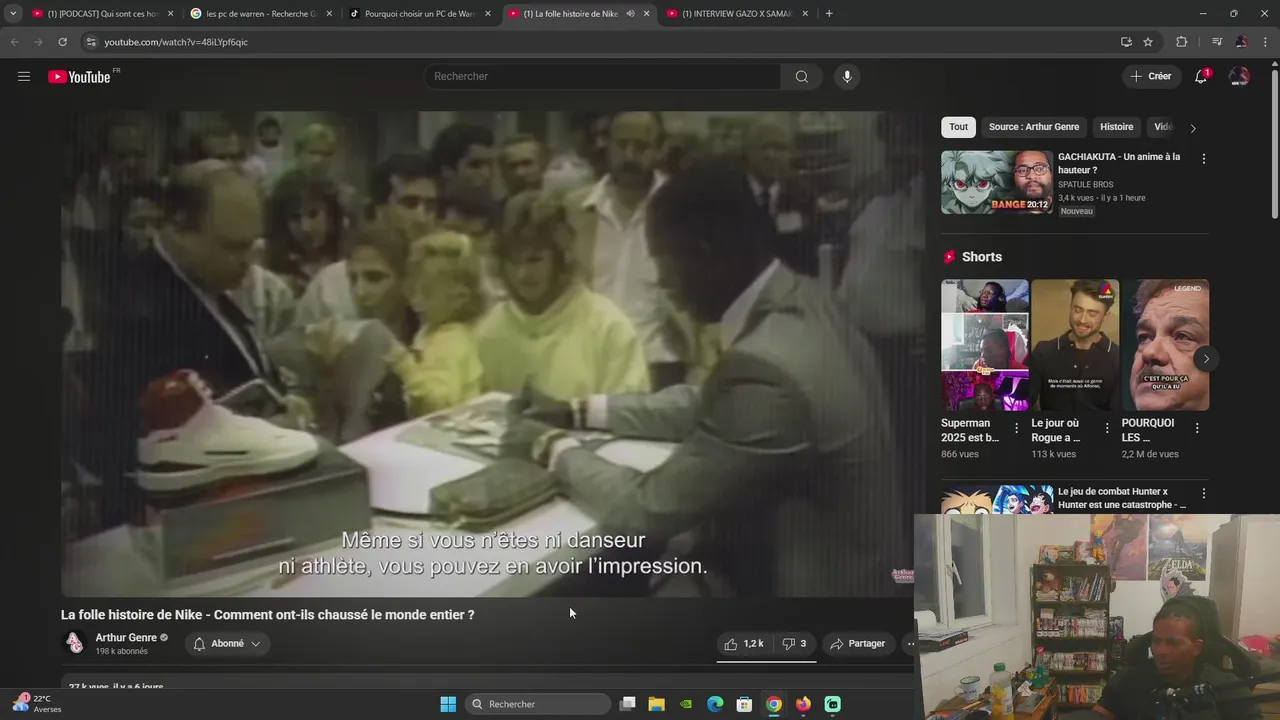
Task: Switch to INTERVIEW GAZO X SAMAK tab
Action: click(736, 14)
